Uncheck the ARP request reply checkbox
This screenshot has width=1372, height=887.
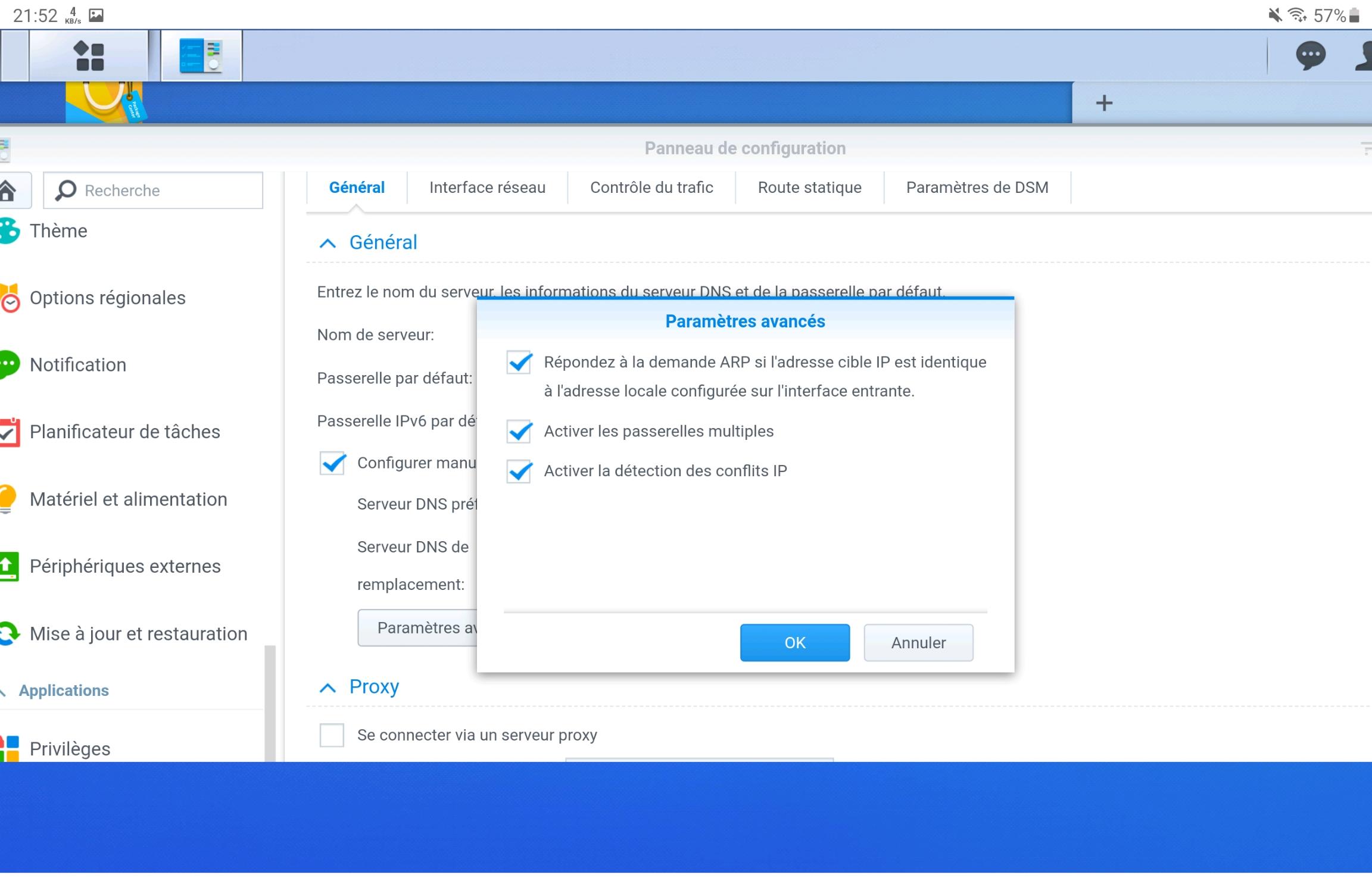click(519, 362)
